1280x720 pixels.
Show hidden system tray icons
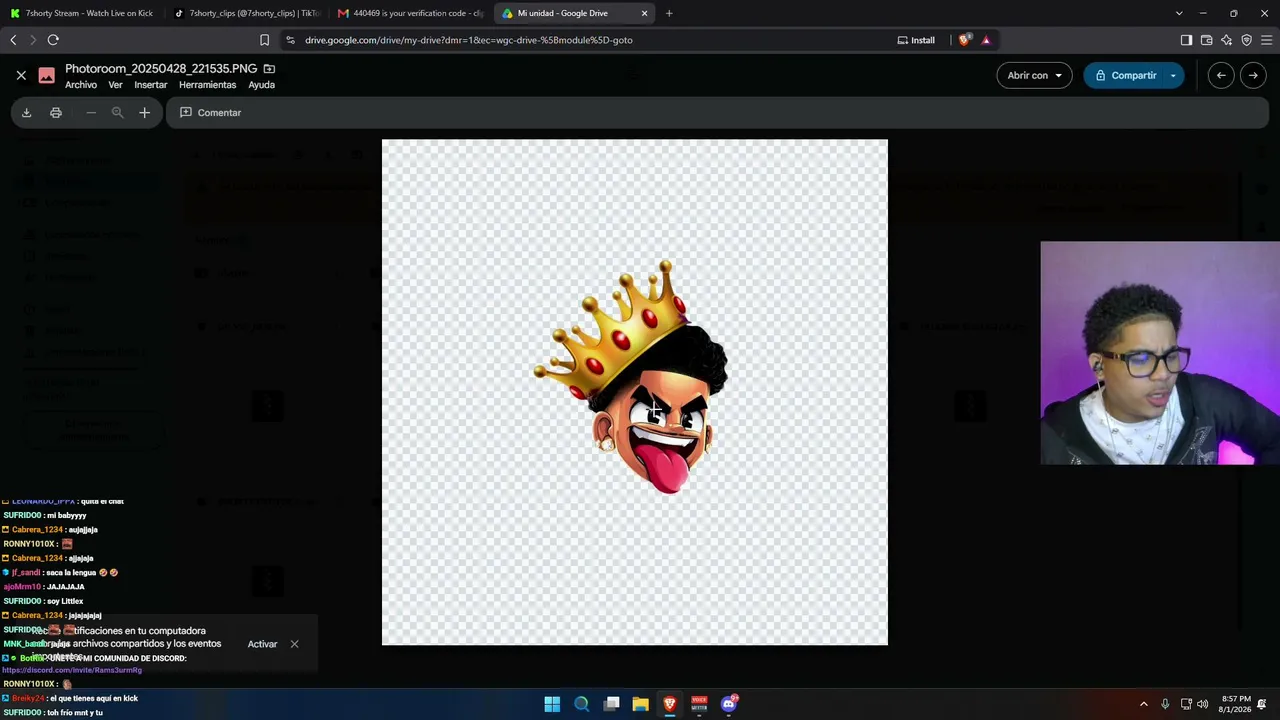[x=1144, y=704]
